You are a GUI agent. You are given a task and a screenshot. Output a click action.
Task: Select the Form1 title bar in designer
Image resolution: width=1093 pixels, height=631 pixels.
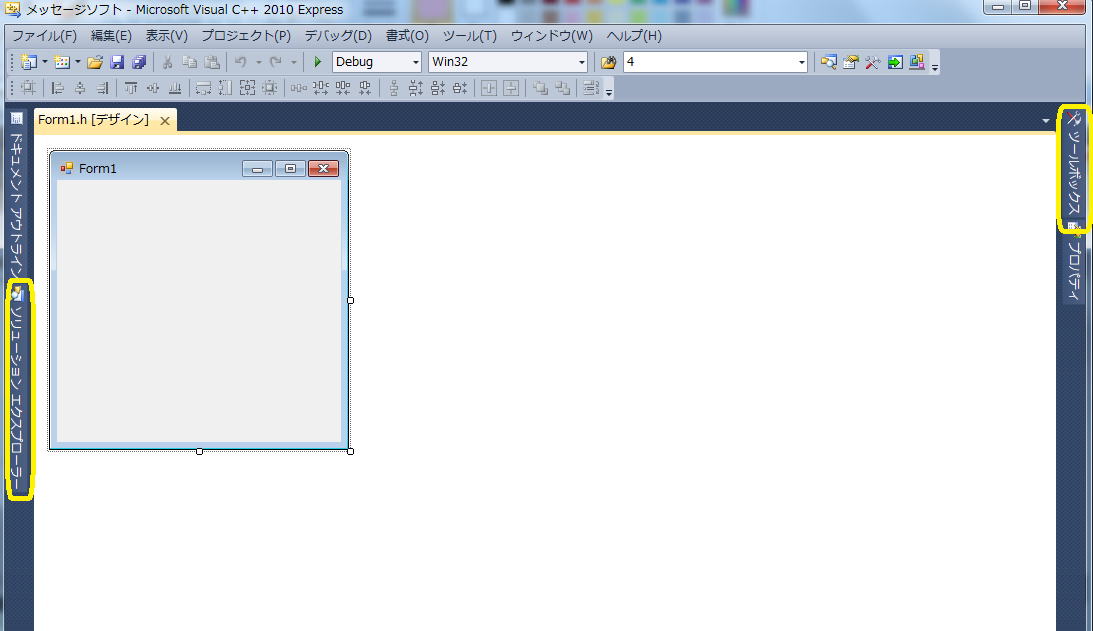point(199,169)
